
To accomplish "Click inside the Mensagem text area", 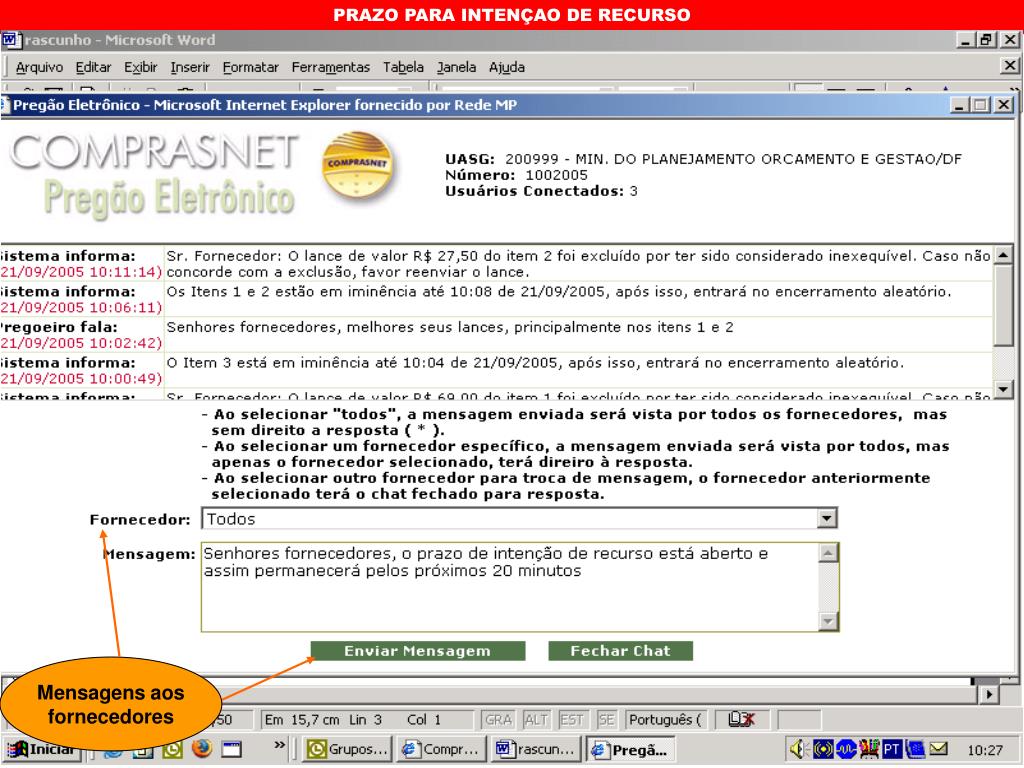I will pyautogui.click(x=509, y=586).
